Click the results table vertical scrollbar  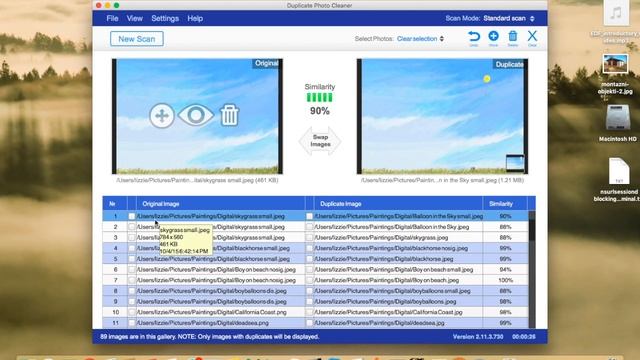click(532, 269)
